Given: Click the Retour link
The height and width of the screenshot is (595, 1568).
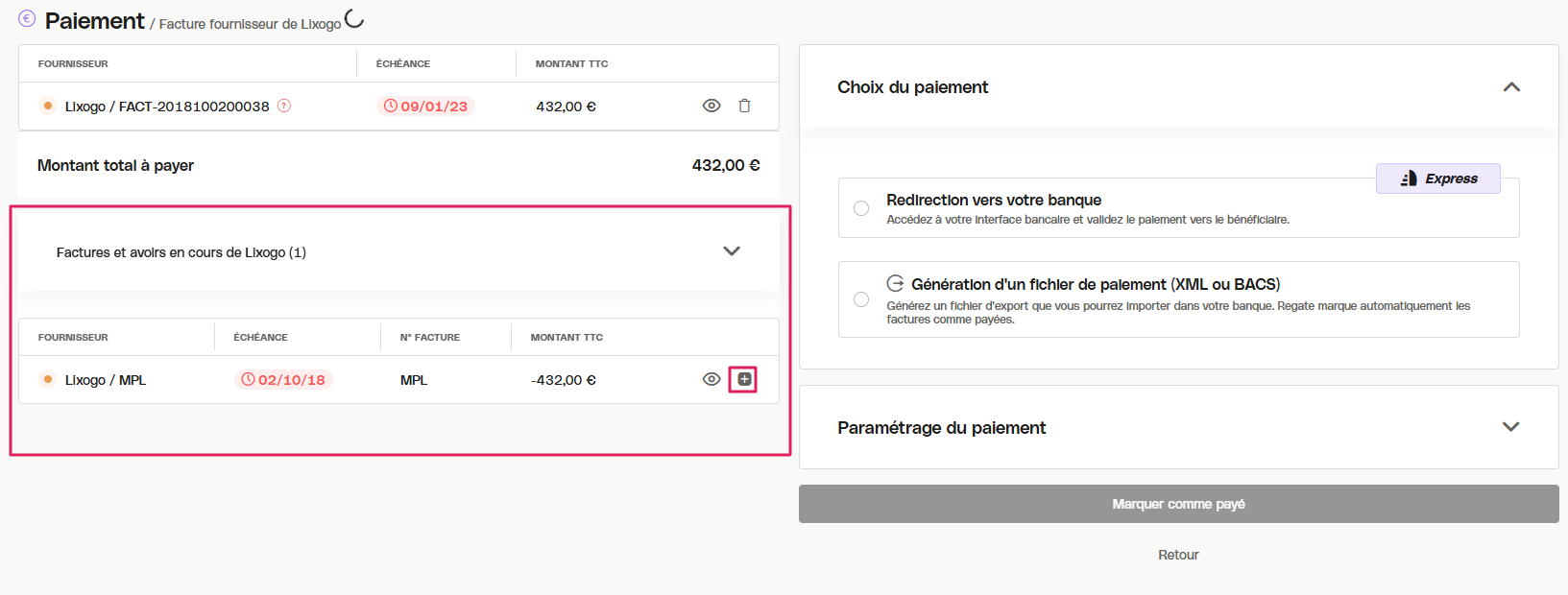Looking at the screenshot, I should (x=1178, y=555).
